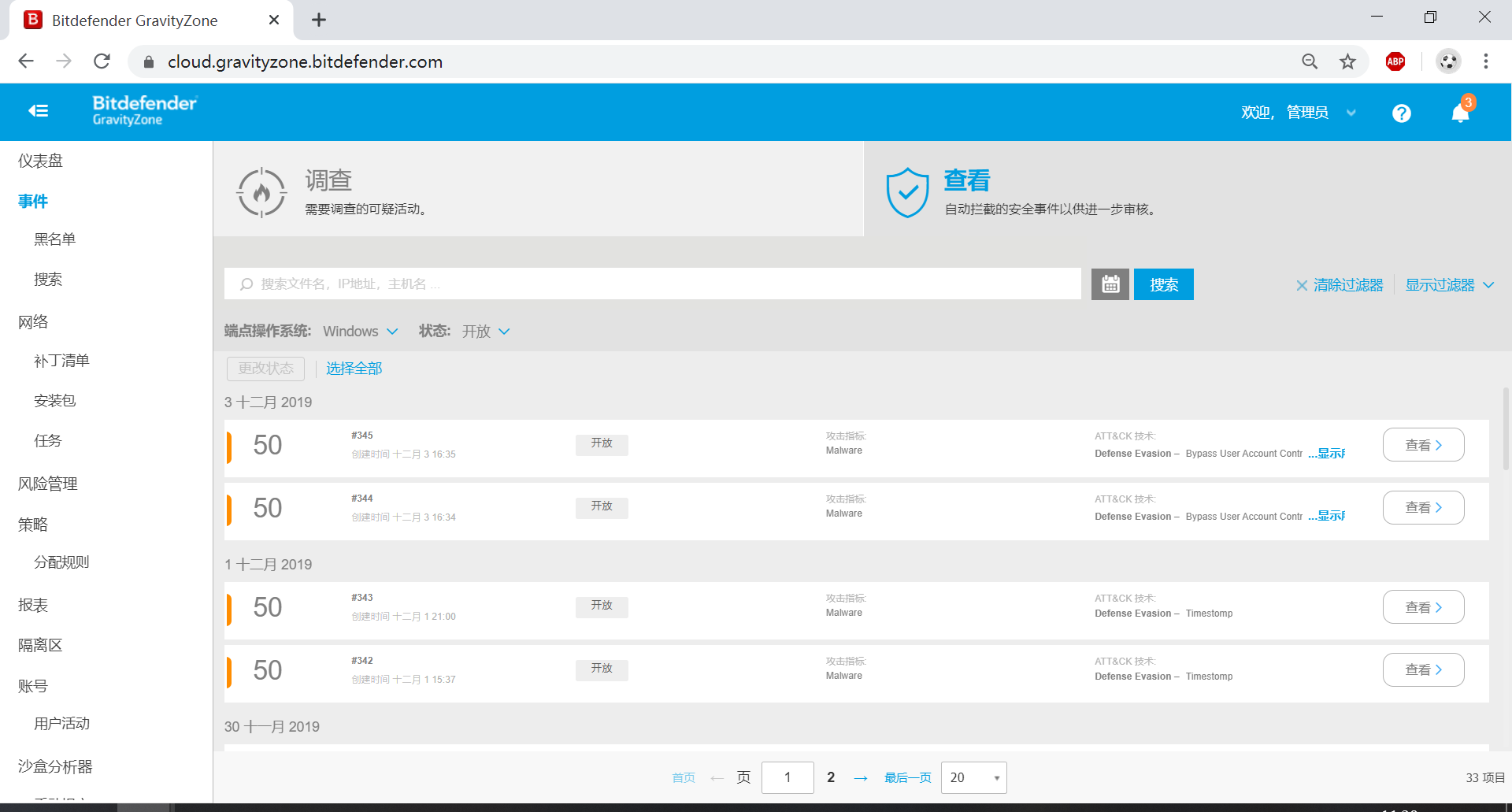Open 仪表盘 in the sidebar
Image resolution: width=1512 pixels, height=812 pixels.
[40, 161]
